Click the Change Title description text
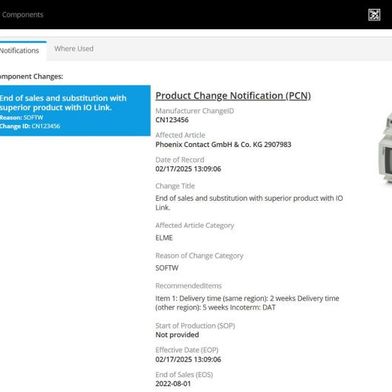This screenshot has height=392, width=392. 249,203
